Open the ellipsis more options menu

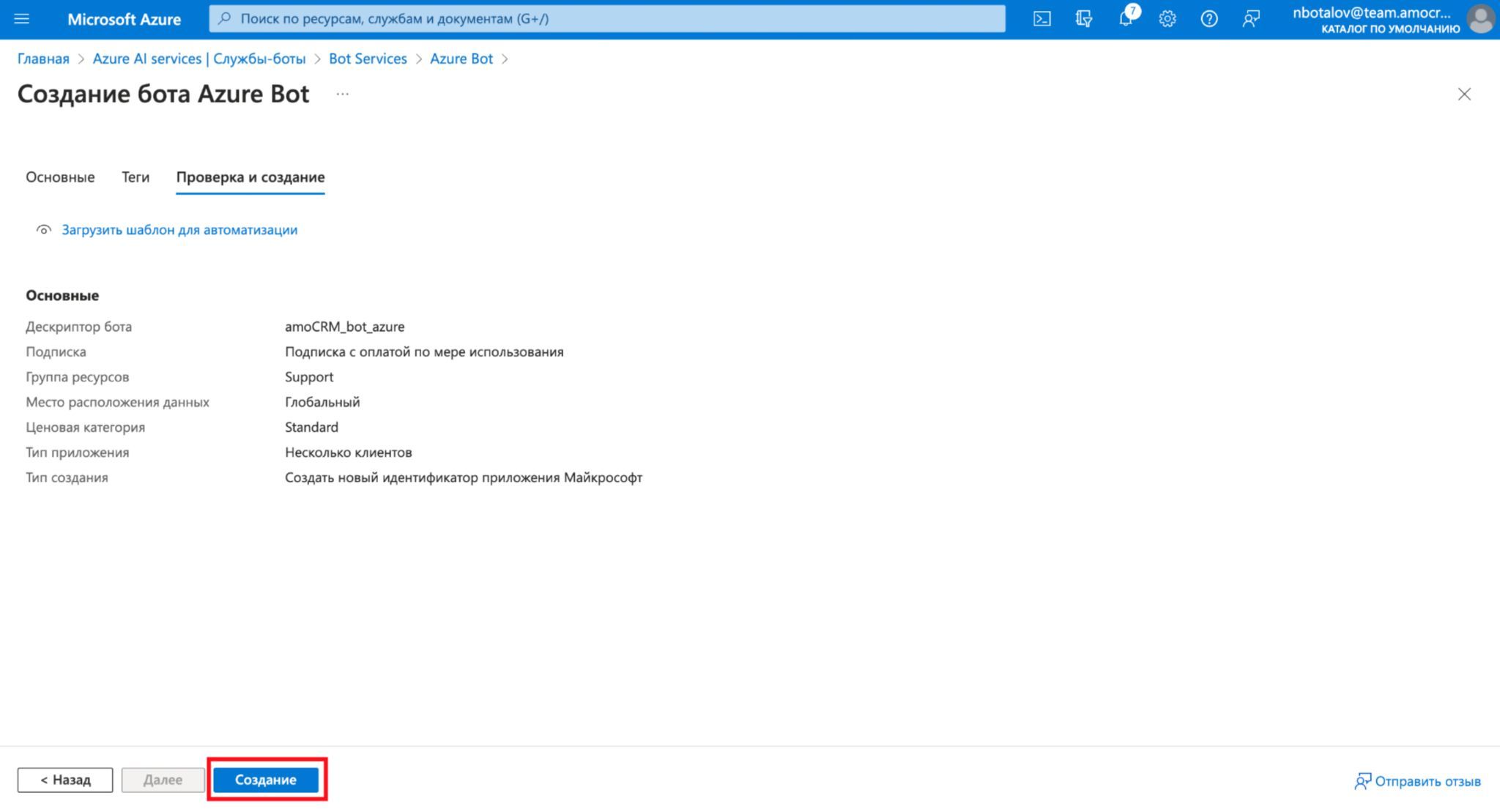point(343,94)
